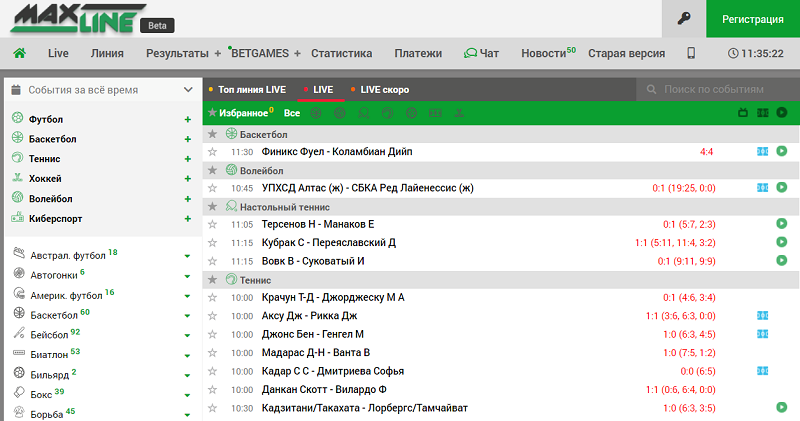Filter live events by basketball icon
The width and height of the screenshot is (800, 421).
click(316, 113)
